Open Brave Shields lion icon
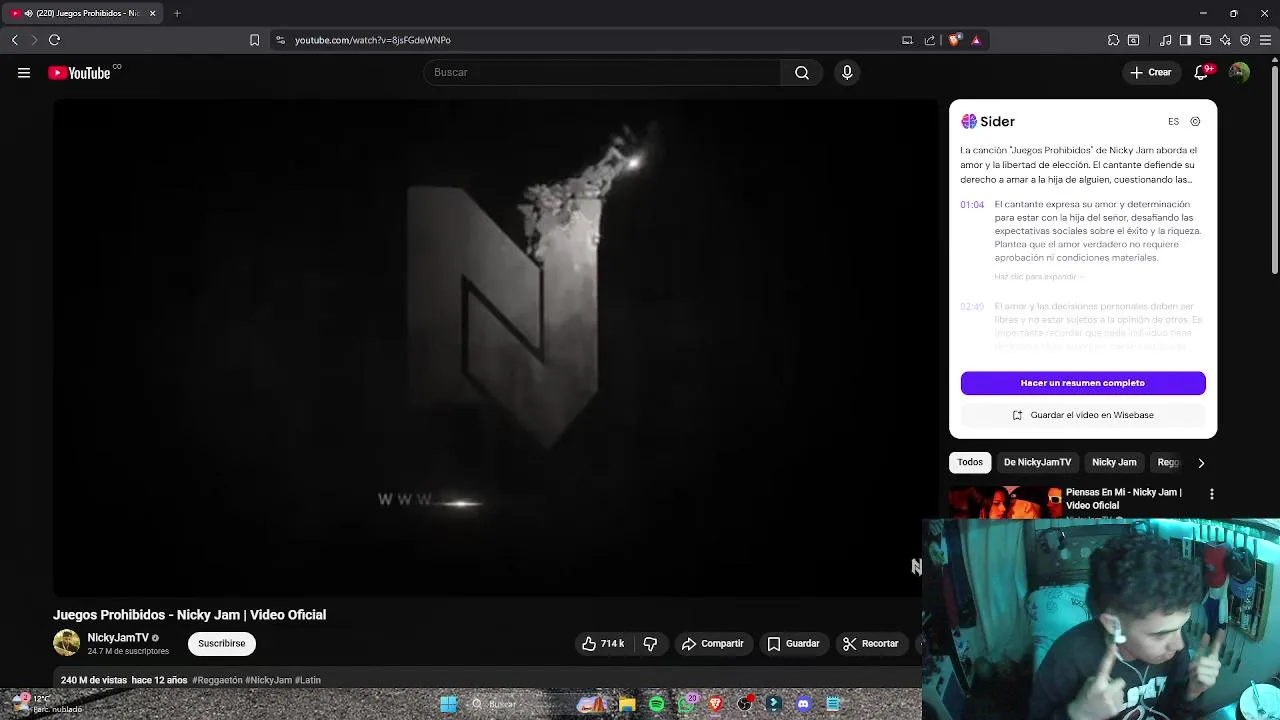Viewport: 1280px width, 720px height. [954, 40]
